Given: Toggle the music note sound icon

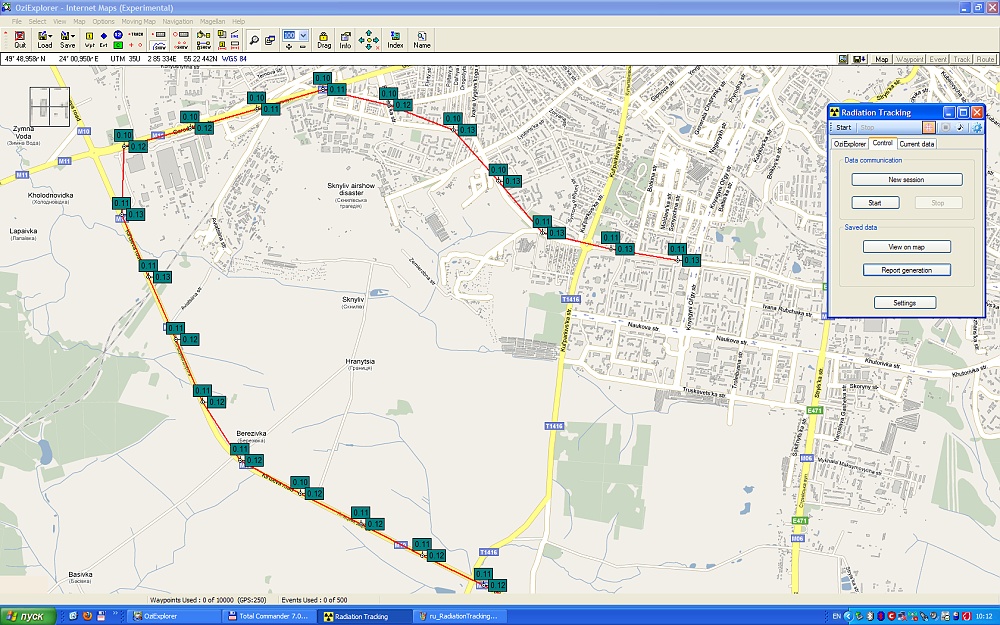Looking at the screenshot, I should pyautogui.click(x=960, y=128).
